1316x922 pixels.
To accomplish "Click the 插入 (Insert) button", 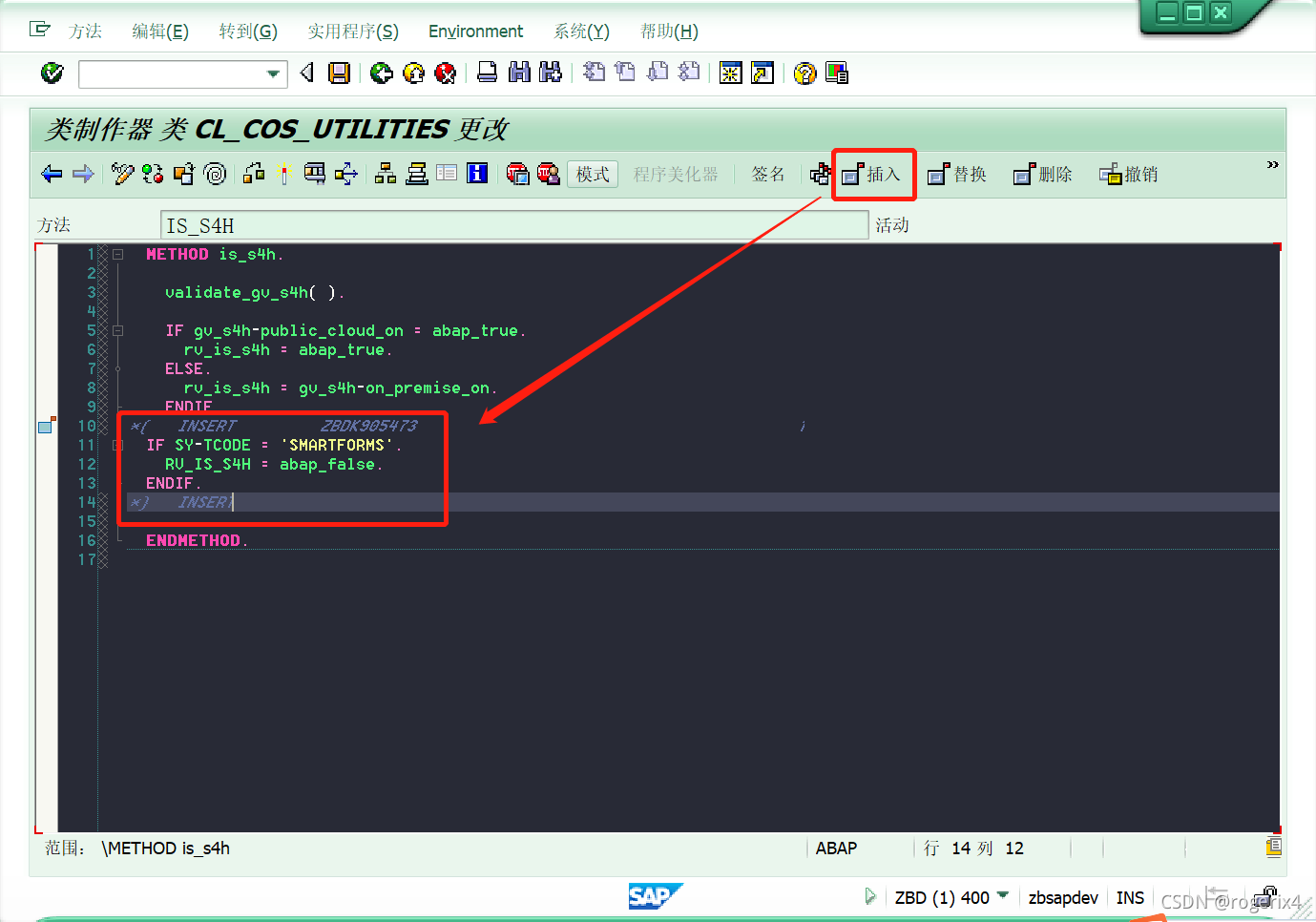I will click(x=872, y=175).
